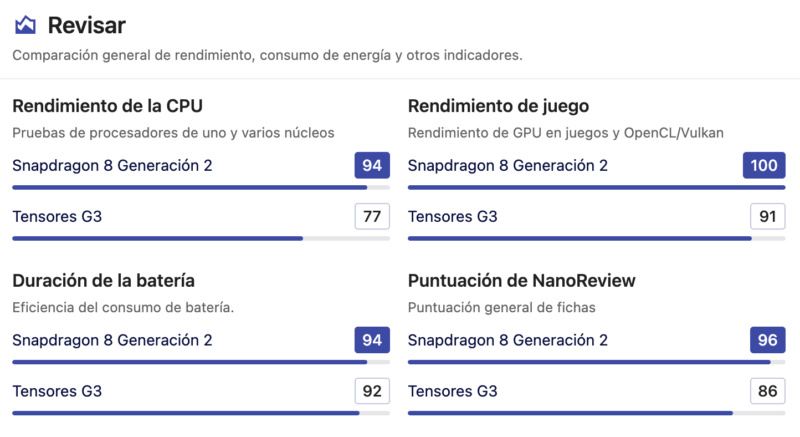Click the gaming score badge 100
The height and width of the screenshot is (437, 800).
[x=764, y=165]
